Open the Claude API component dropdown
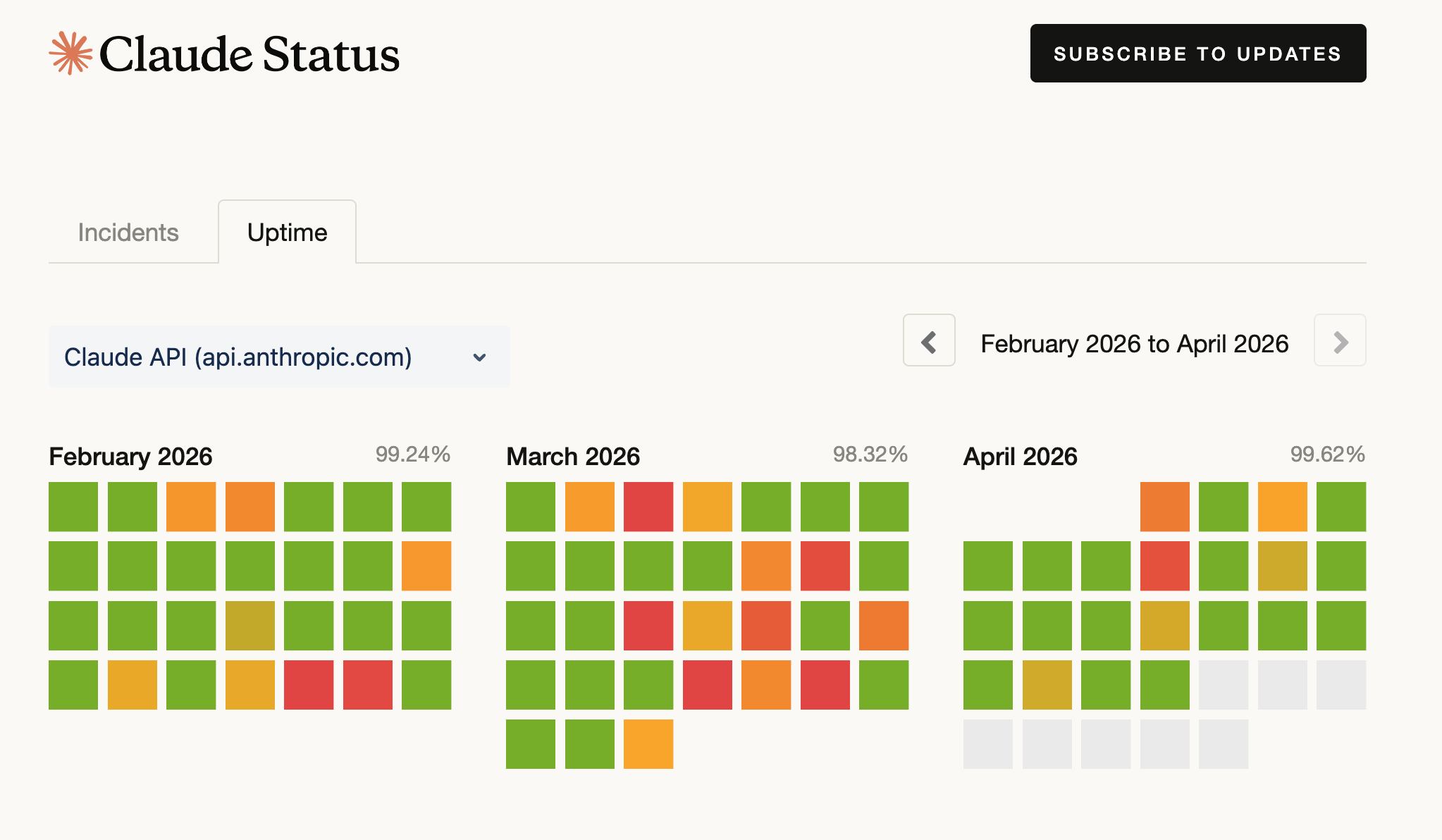This screenshot has width=1442, height=840. click(x=279, y=357)
